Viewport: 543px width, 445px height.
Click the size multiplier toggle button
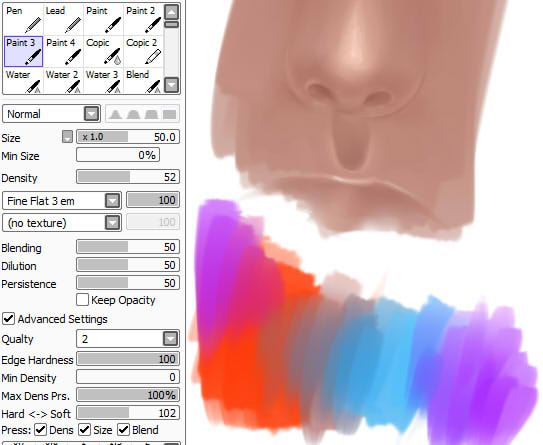coord(67,136)
